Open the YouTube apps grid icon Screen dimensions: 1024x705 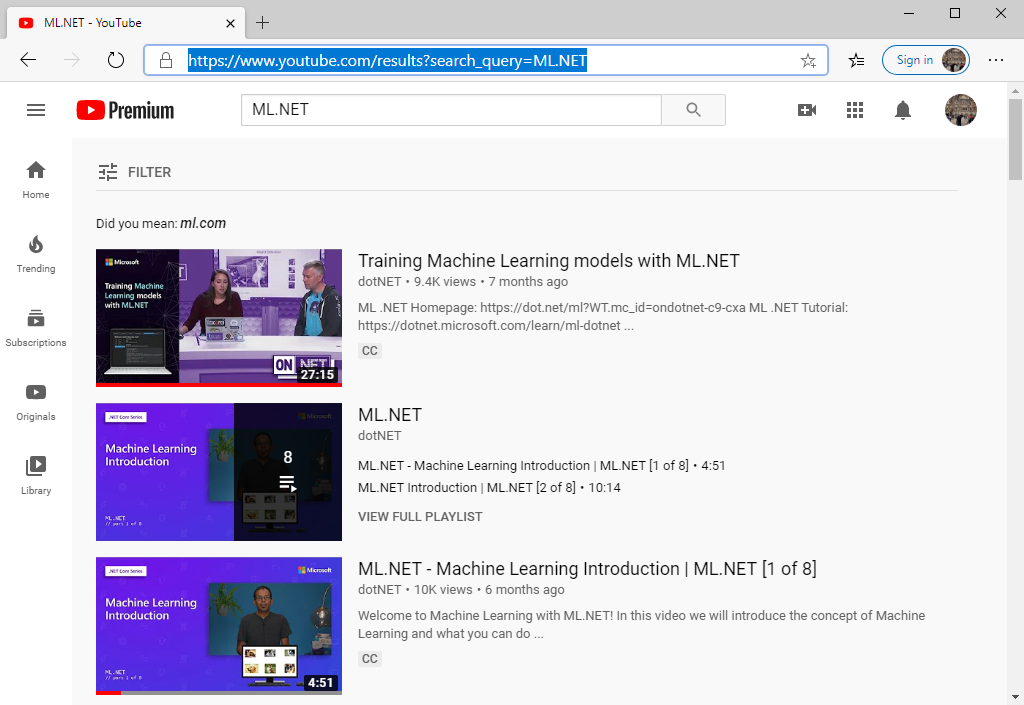855,110
